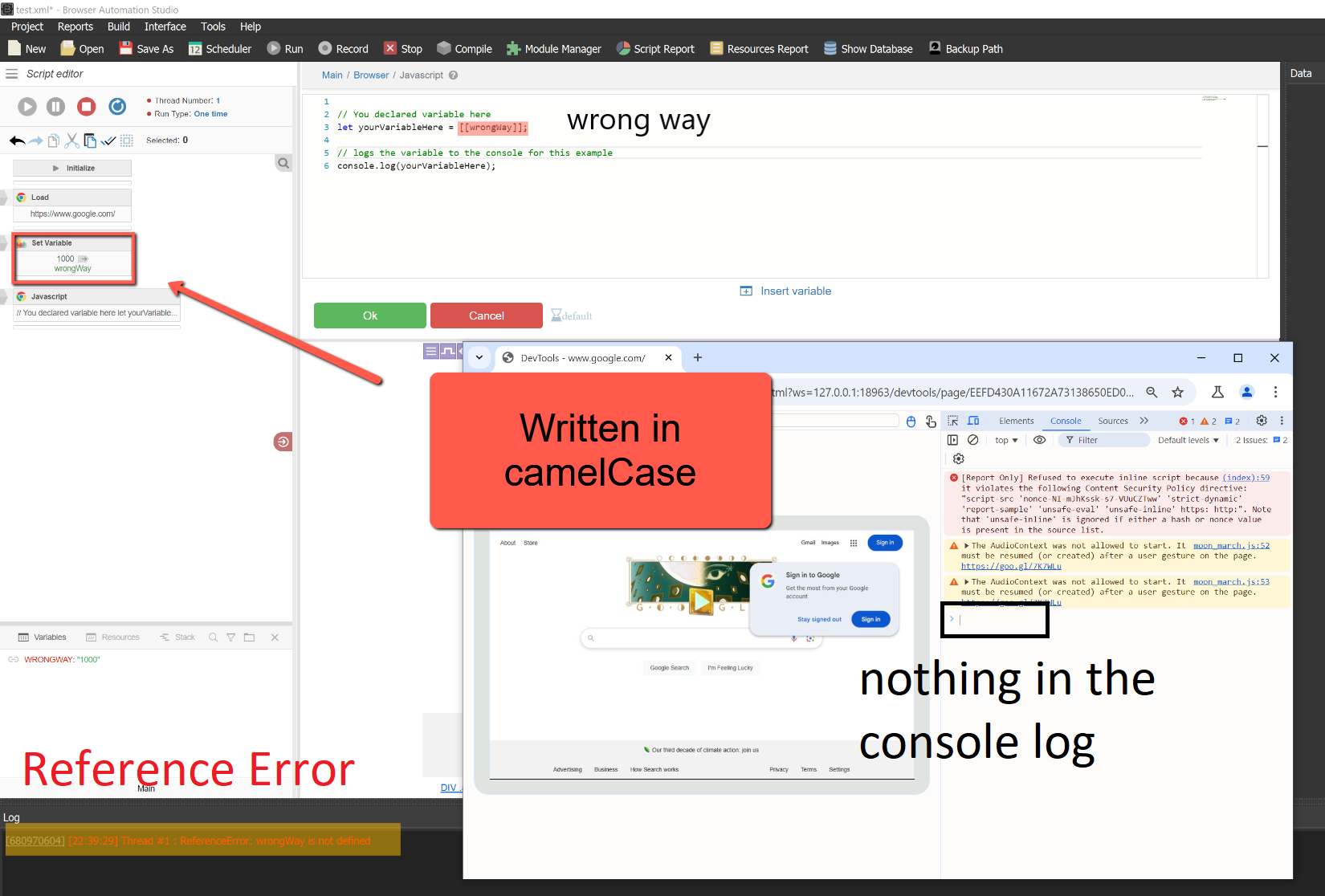Image resolution: width=1325 pixels, height=896 pixels.
Task: Switch to the Sources tab
Action: click(1112, 421)
